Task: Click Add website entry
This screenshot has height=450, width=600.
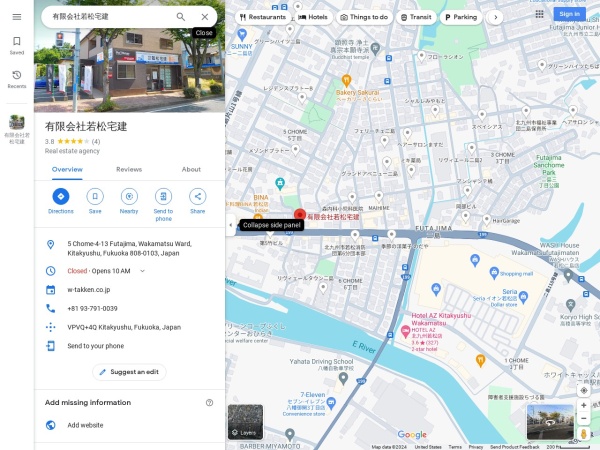Action: coord(129,425)
